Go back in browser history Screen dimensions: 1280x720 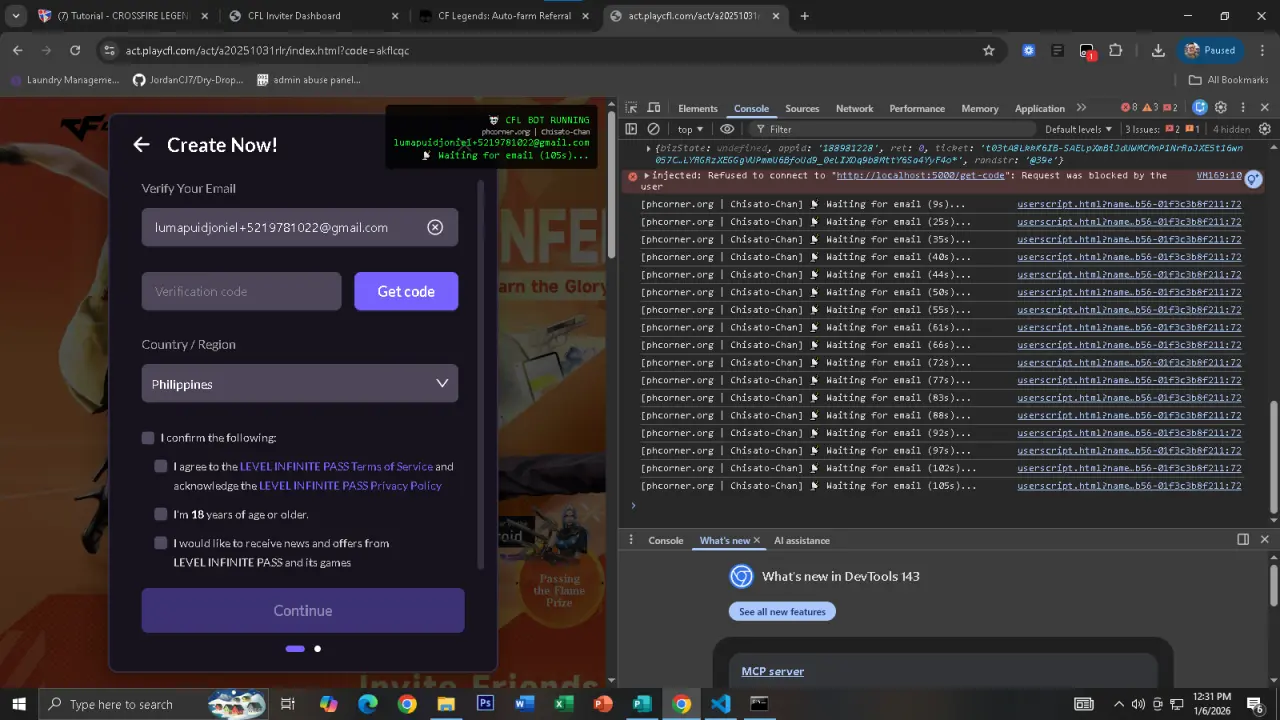click(x=18, y=50)
